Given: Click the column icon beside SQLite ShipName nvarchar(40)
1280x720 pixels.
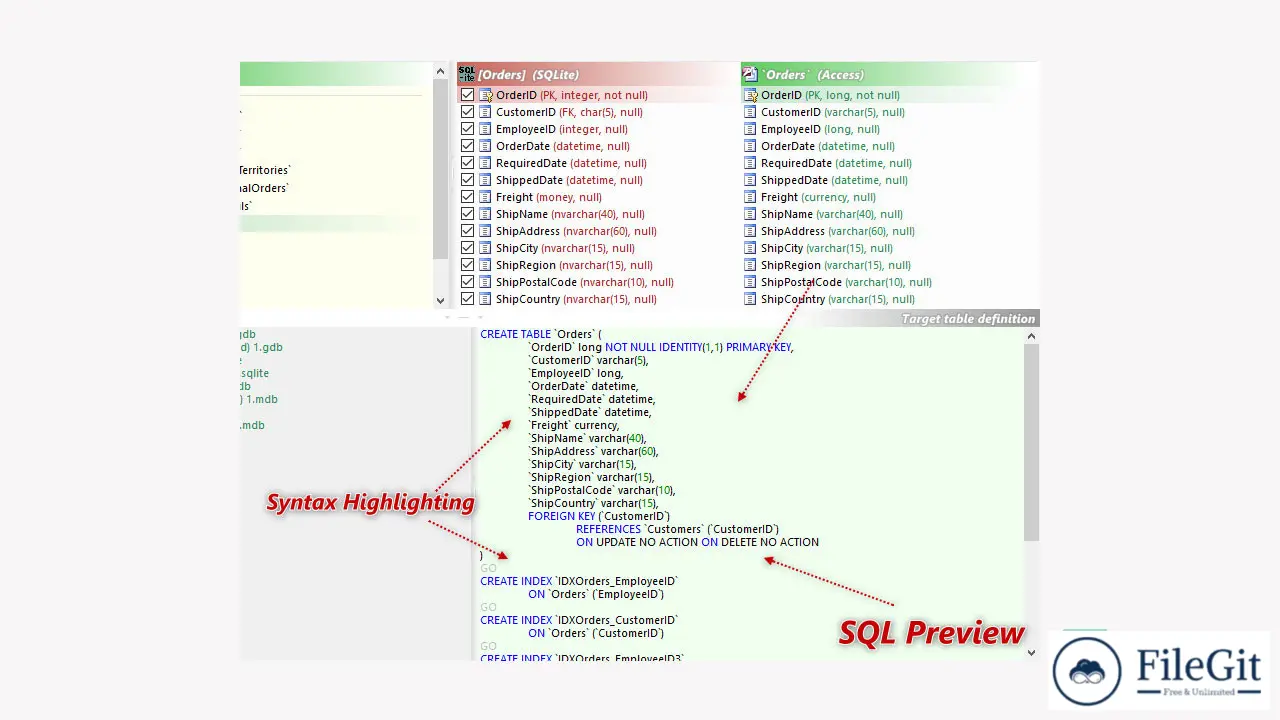Looking at the screenshot, I should click(x=486, y=214).
